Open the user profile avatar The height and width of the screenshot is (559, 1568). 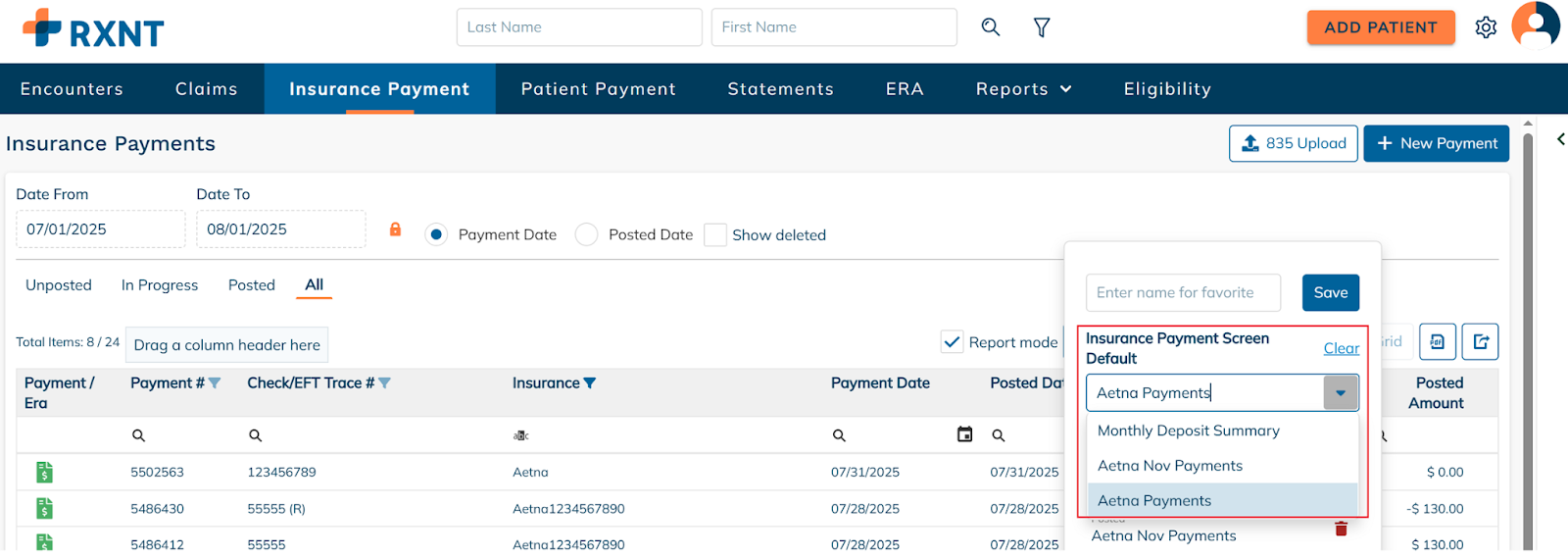coord(1535,25)
